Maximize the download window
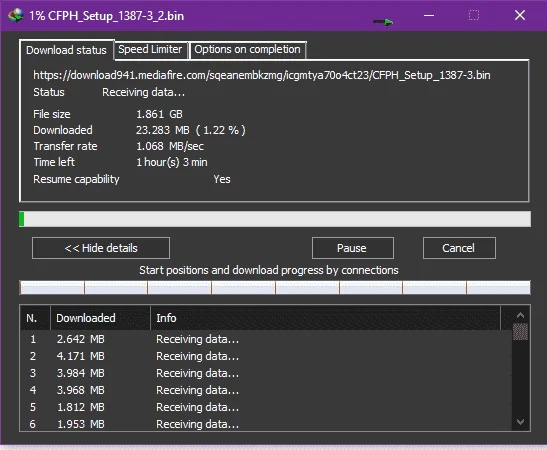Screen dimensions: 547x450 point(473,15)
